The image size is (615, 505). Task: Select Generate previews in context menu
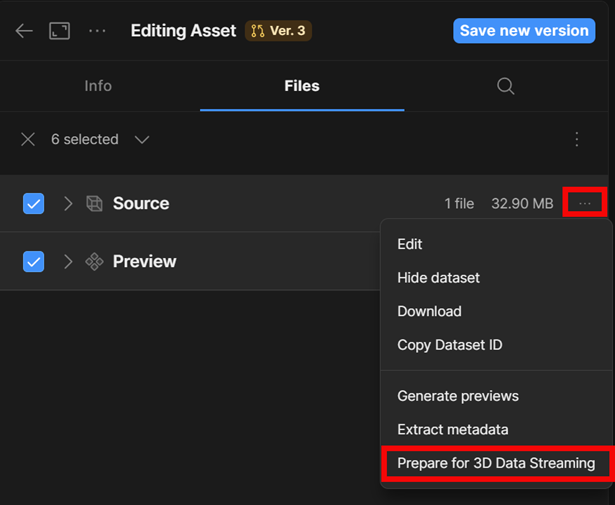point(458,396)
